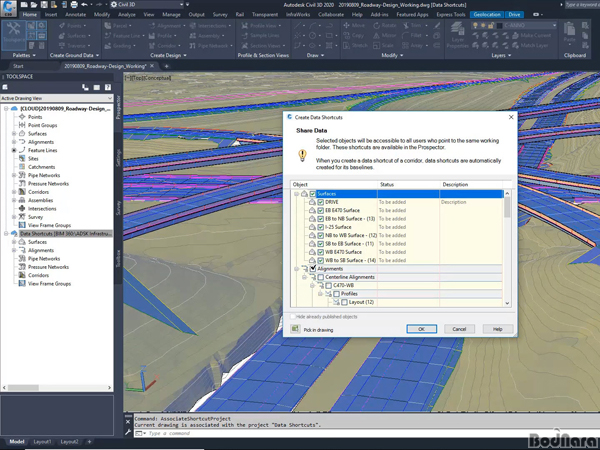Viewport: 600px width, 450px height.
Task: Collapse the Surfaces group in dialog tree
Action: point(296,194)
